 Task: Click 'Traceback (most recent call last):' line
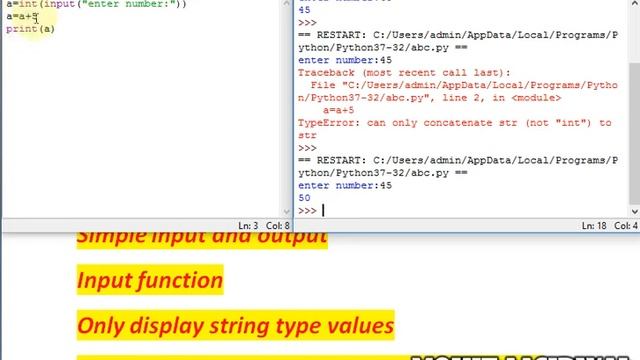click(x=404, y=73)
